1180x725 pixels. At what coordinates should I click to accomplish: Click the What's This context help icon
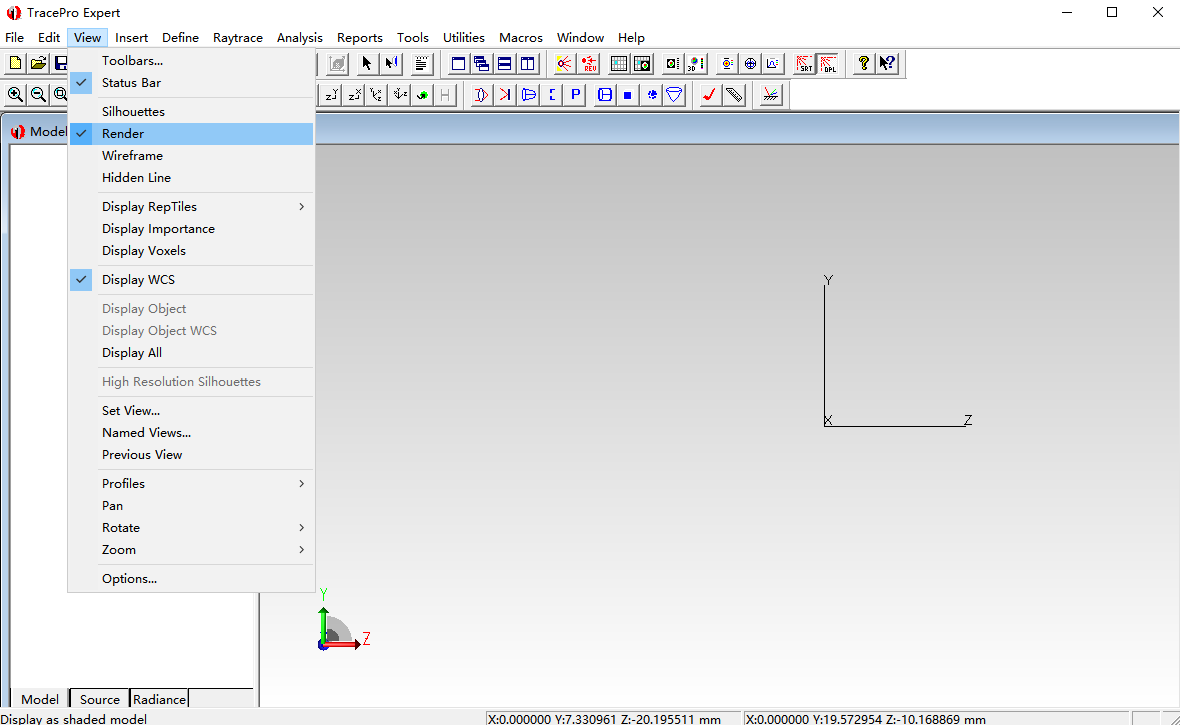[x=887, y=64]
